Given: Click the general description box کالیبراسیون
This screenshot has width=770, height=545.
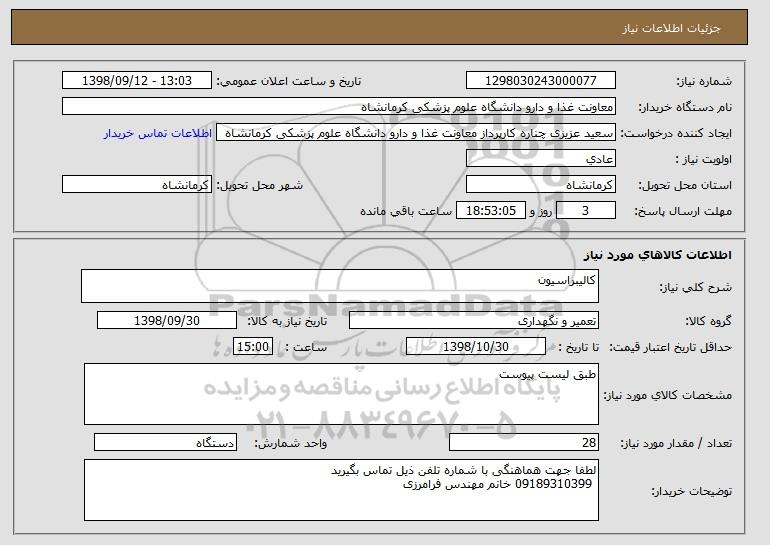Looking at the screenshot, I should (x=340, y=286).
